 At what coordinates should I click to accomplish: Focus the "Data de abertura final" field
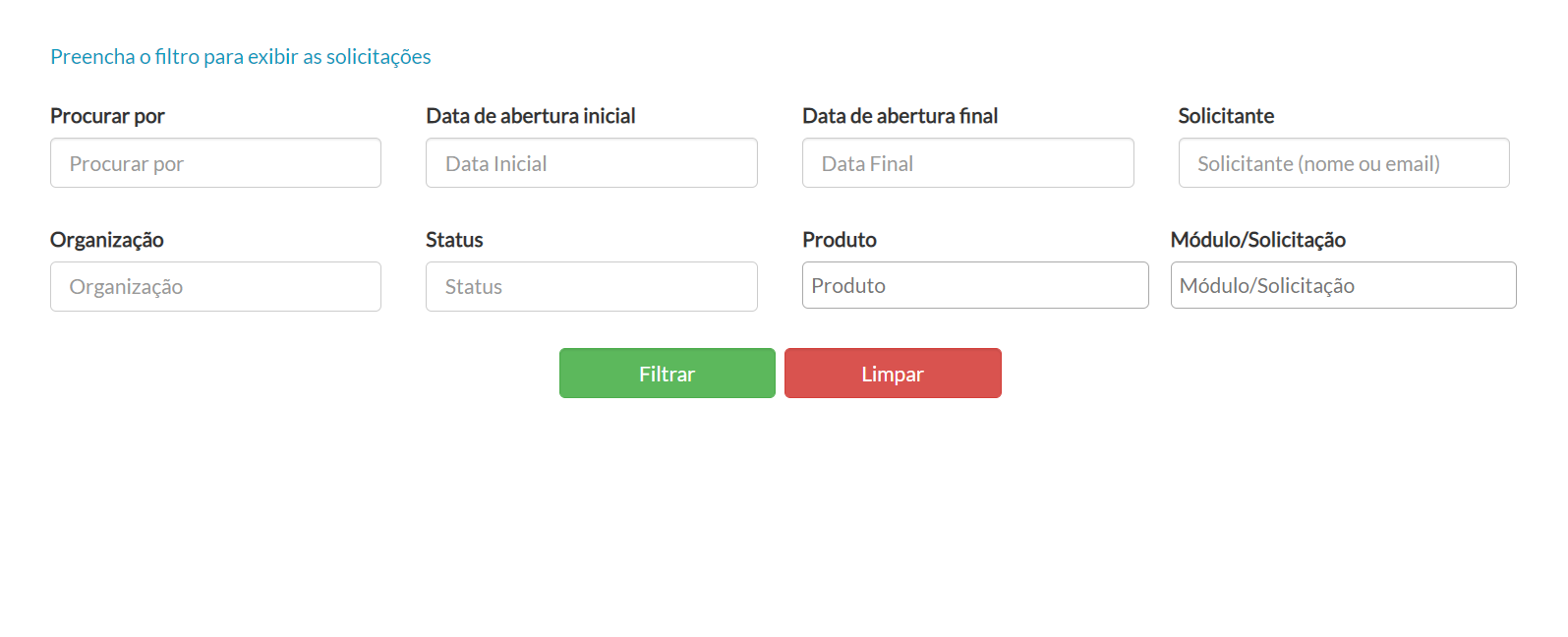[x=966, y=162]
